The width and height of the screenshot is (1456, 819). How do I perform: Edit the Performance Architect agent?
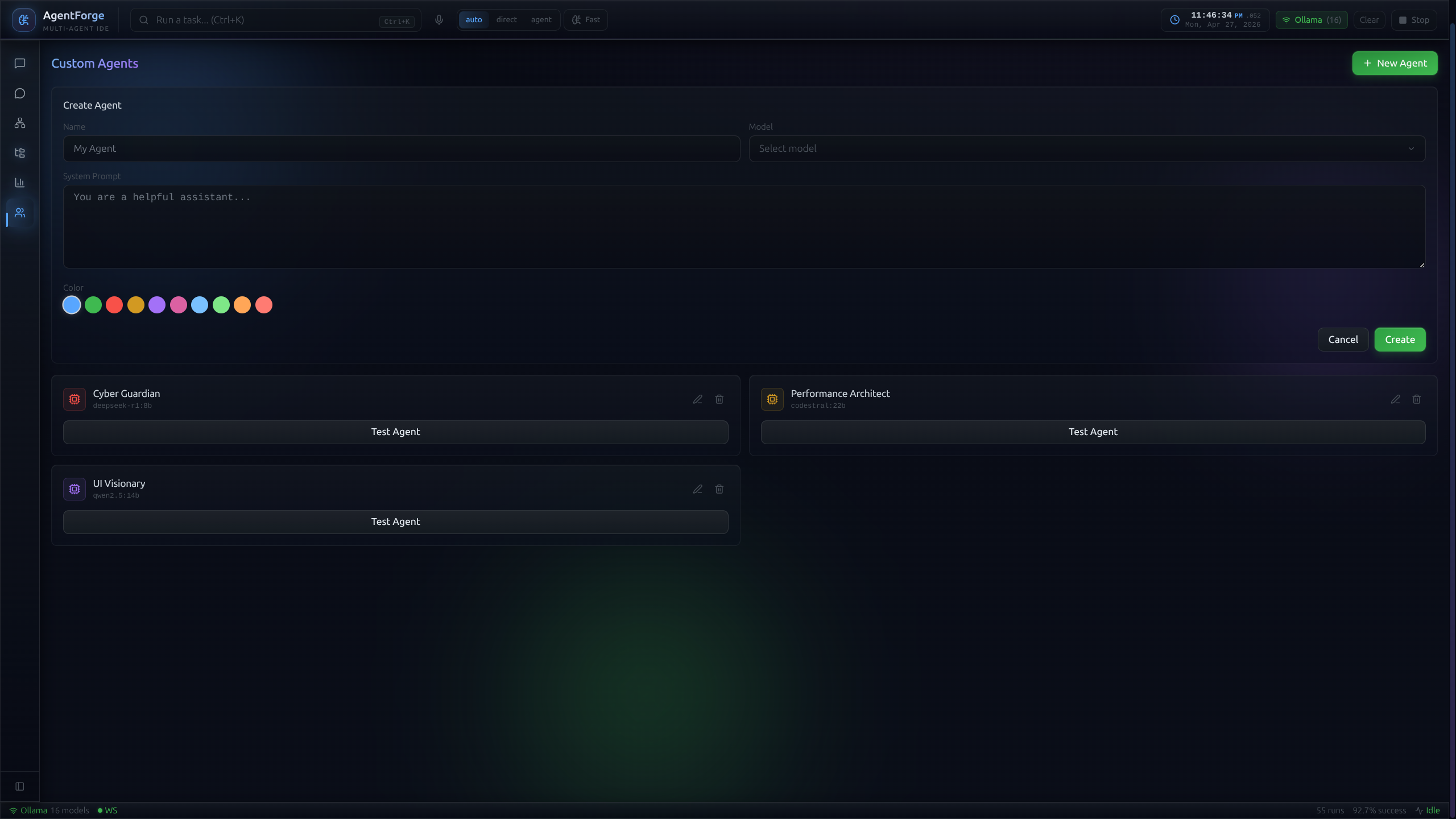coord(1396,399)
